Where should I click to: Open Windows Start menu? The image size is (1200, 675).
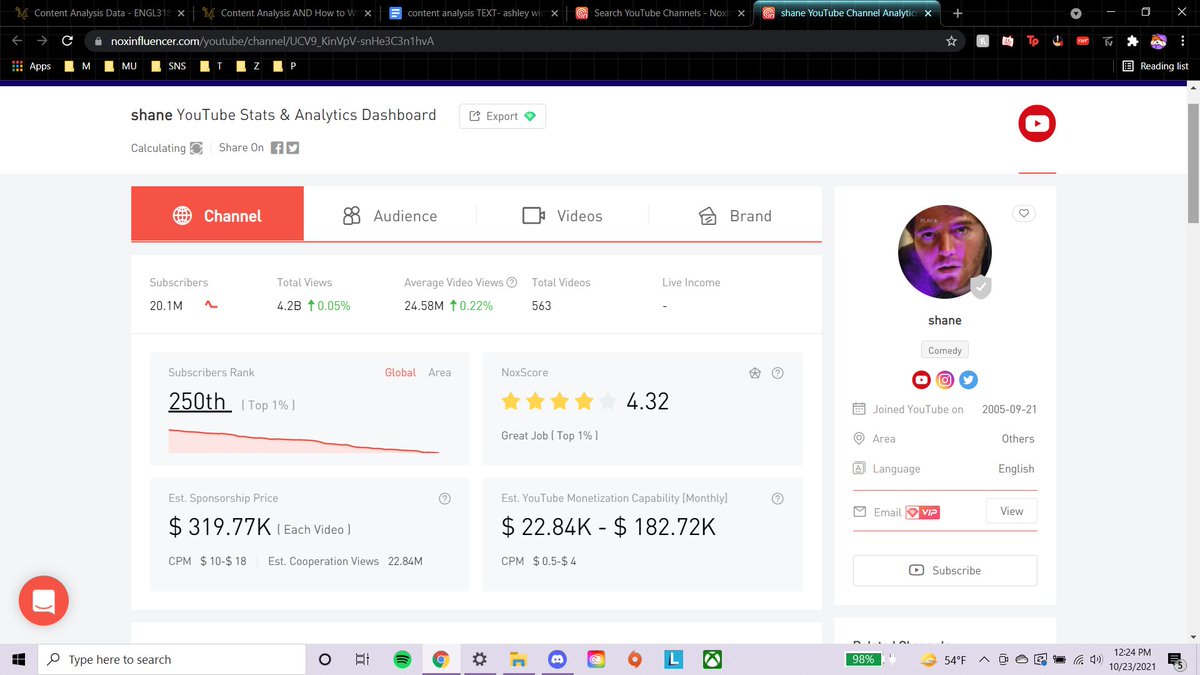[x=18, y=659]
